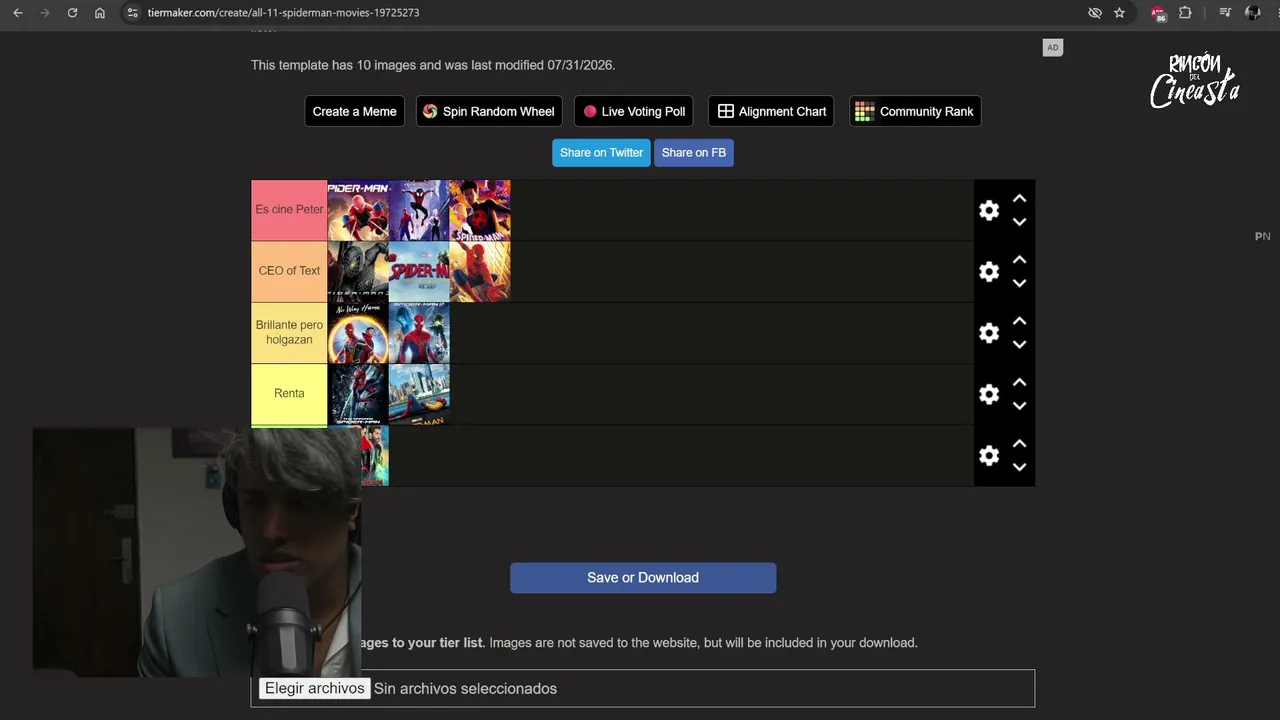Viewport: 1280px width, 720px height.
Task: Open Create a Meme
Action: click(354, 111)
